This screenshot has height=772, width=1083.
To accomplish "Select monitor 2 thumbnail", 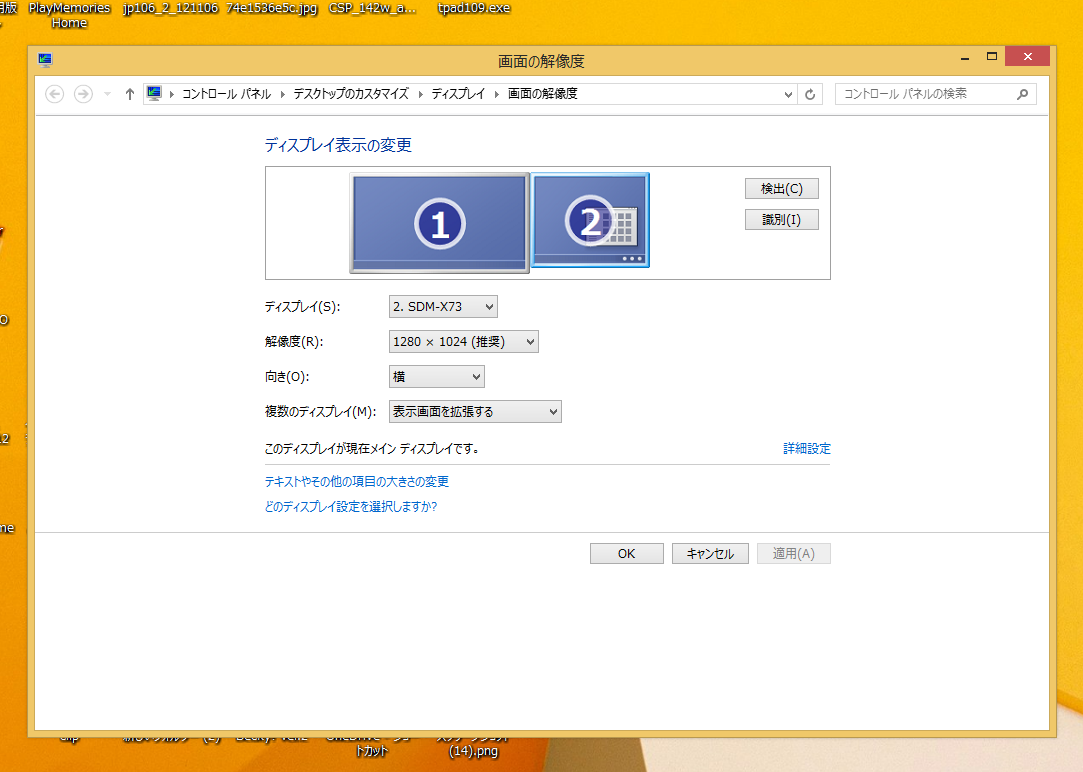I will click(590, 220).
